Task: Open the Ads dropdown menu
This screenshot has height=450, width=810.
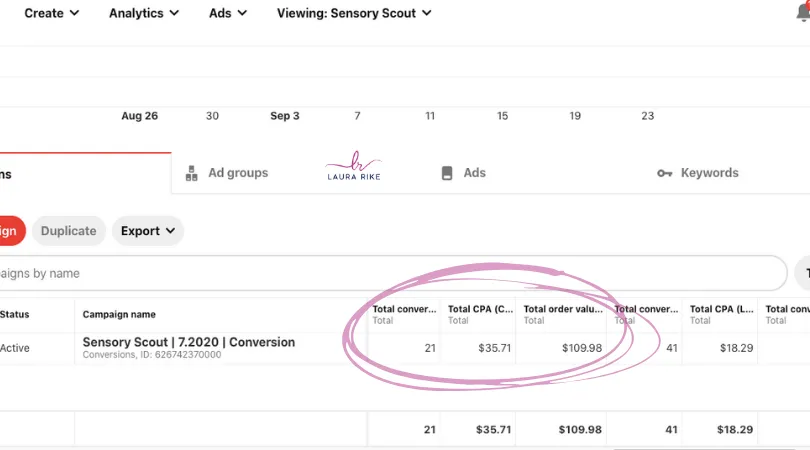Action: tap(227, 13)
